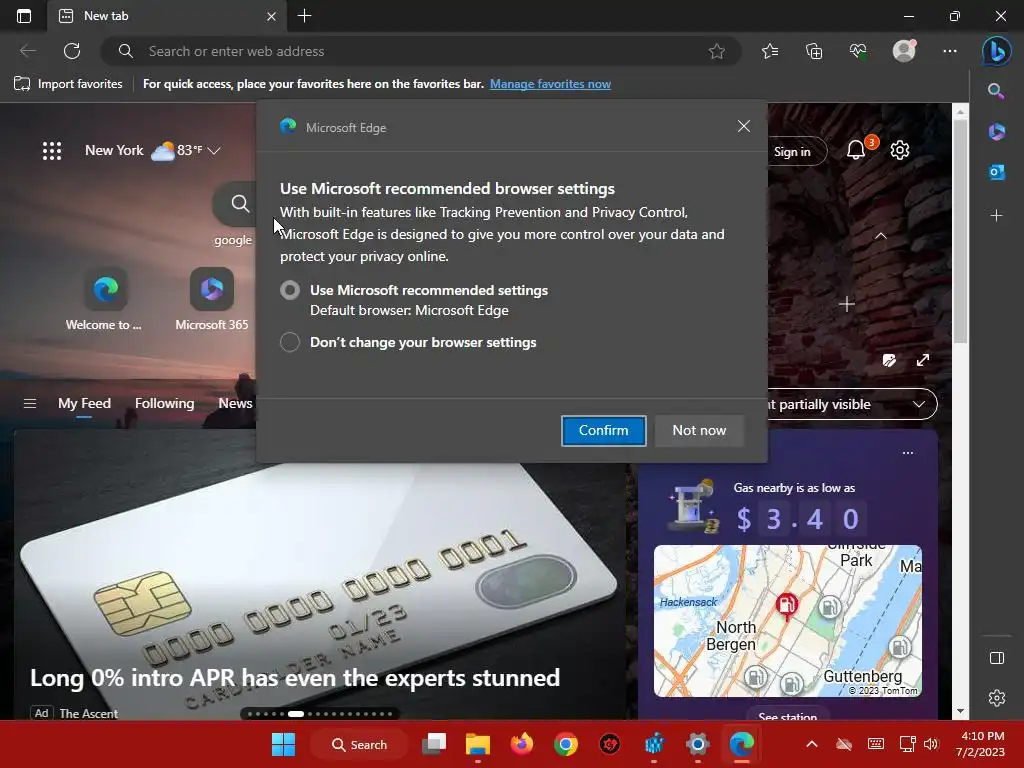Open the Favorites list icon
This screenshot has width=1024, height=768.
pos(770,51)
